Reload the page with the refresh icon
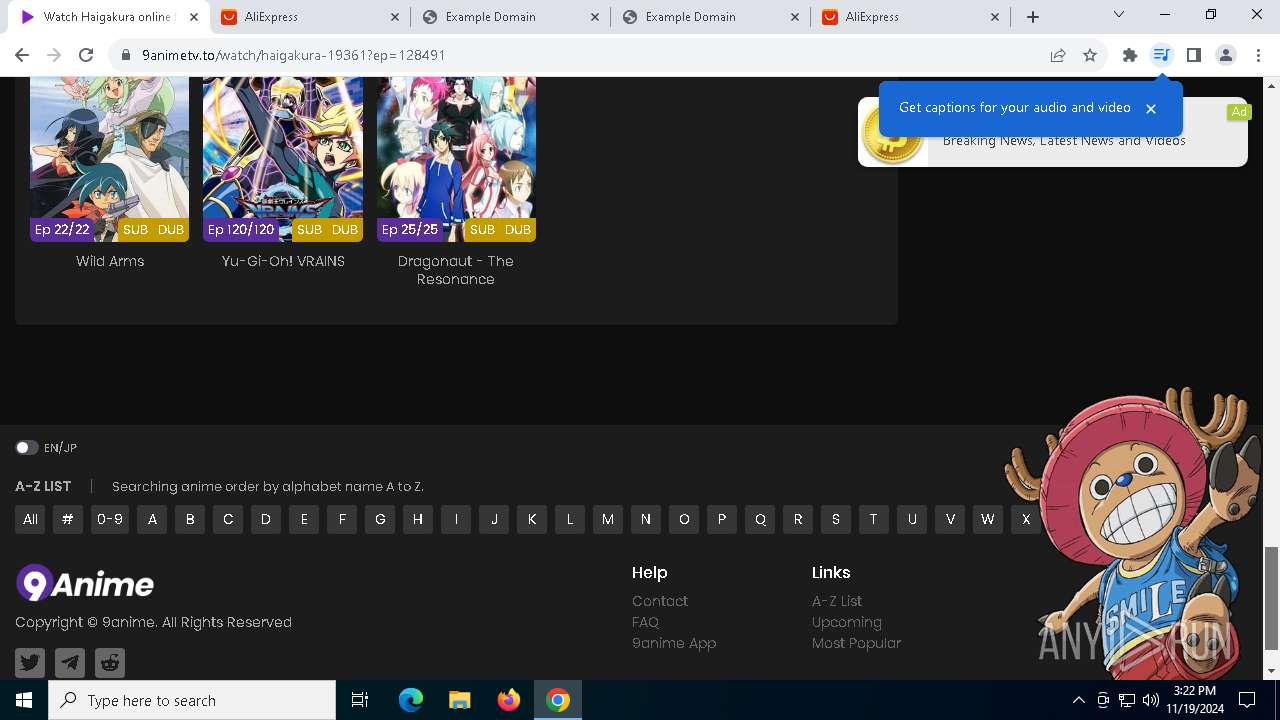 click(x=86, y=55)
